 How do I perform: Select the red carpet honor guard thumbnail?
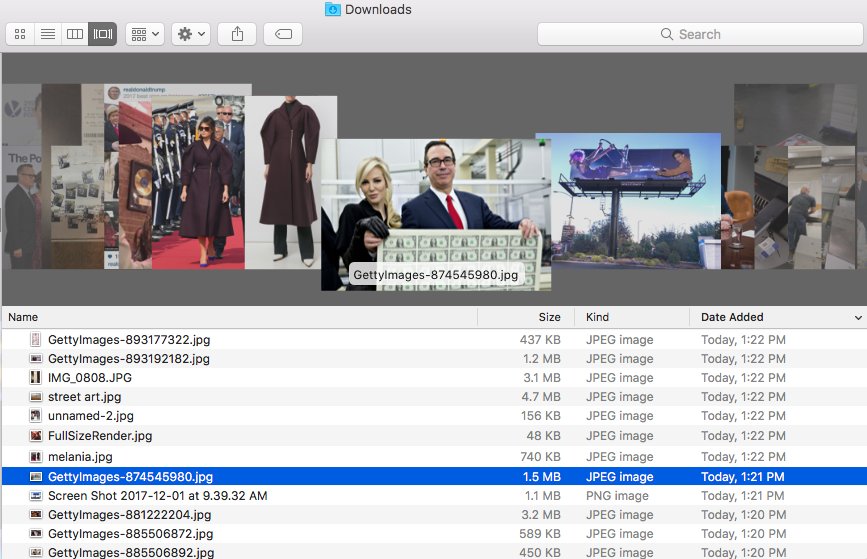pyautogui.click(x=198, y=182)
